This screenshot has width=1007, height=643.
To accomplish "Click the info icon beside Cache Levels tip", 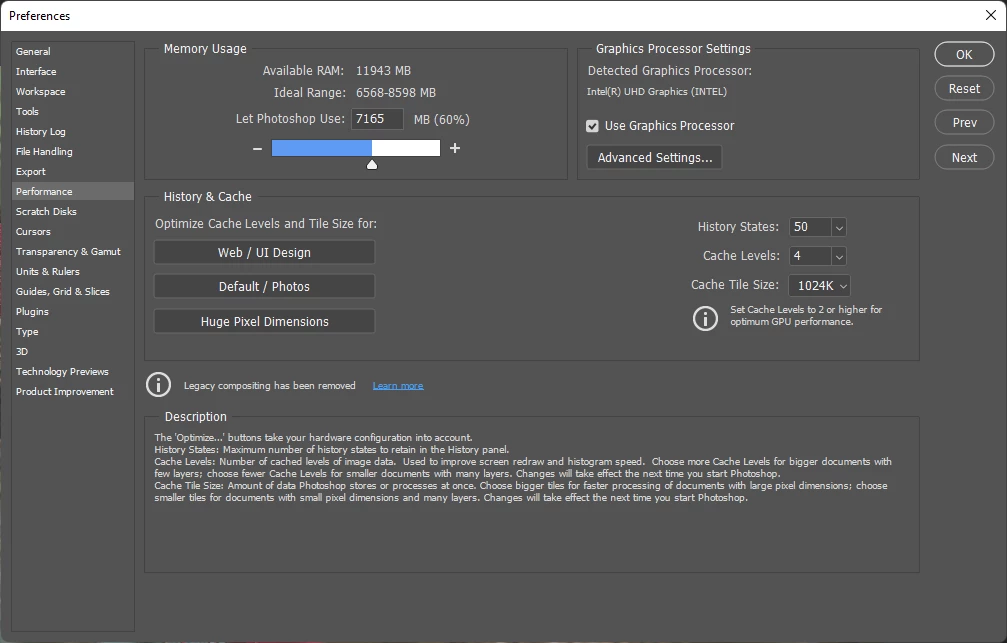I will point(705,318).
